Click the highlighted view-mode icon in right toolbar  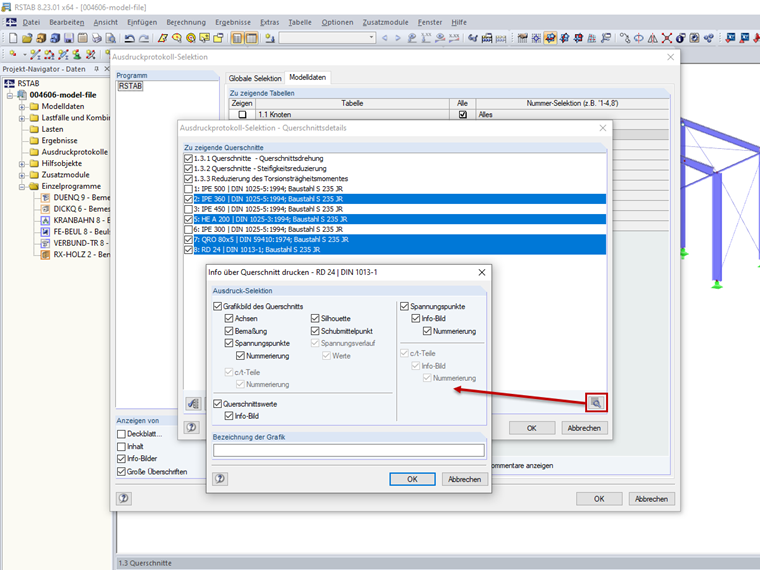[550, 38]
